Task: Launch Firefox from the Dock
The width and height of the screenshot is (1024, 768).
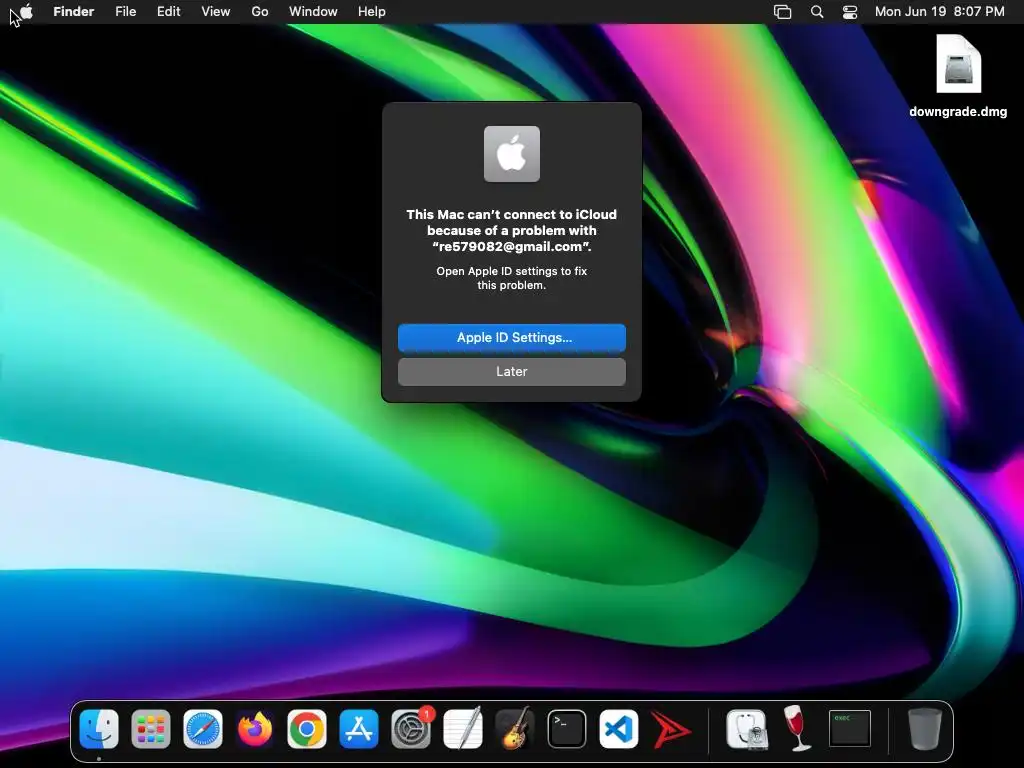Action: (255, 729)
